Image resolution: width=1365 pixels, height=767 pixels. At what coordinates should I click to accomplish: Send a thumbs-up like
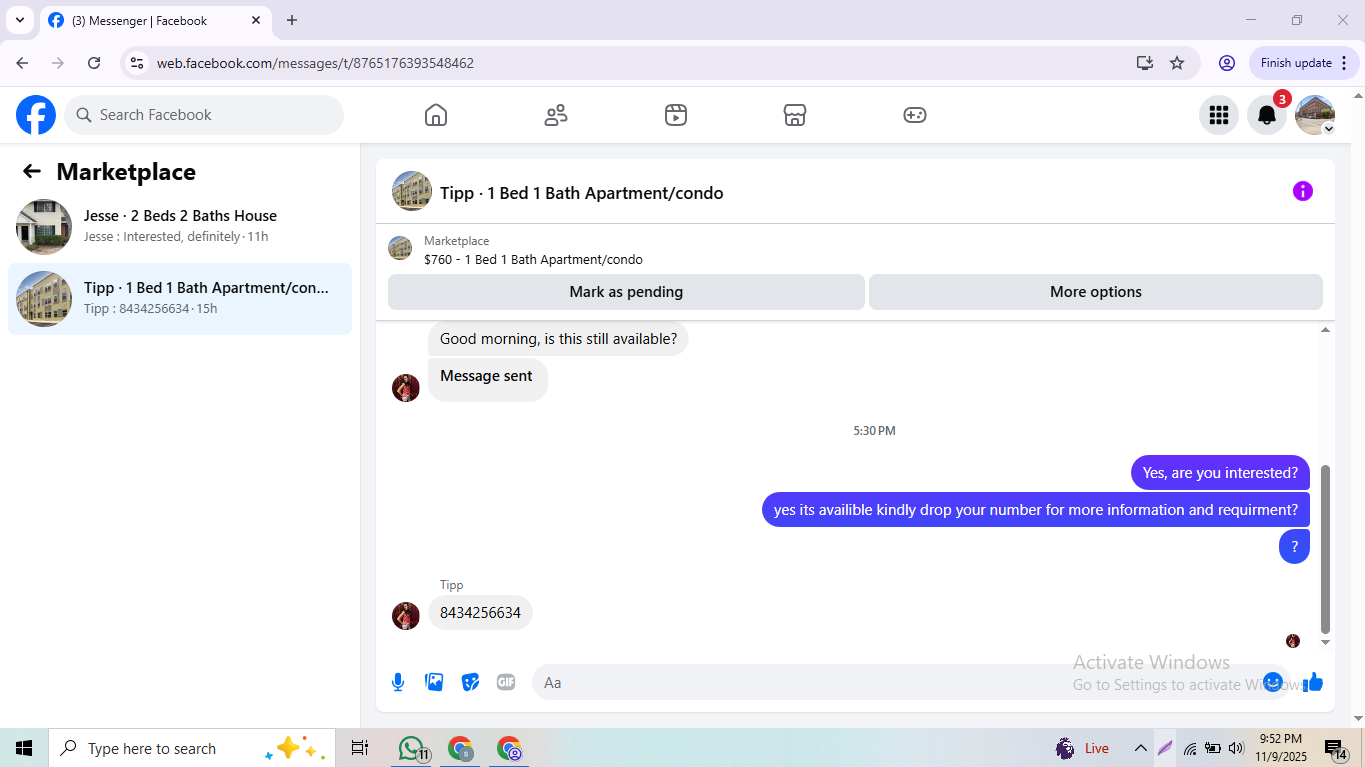point(1313,682)
